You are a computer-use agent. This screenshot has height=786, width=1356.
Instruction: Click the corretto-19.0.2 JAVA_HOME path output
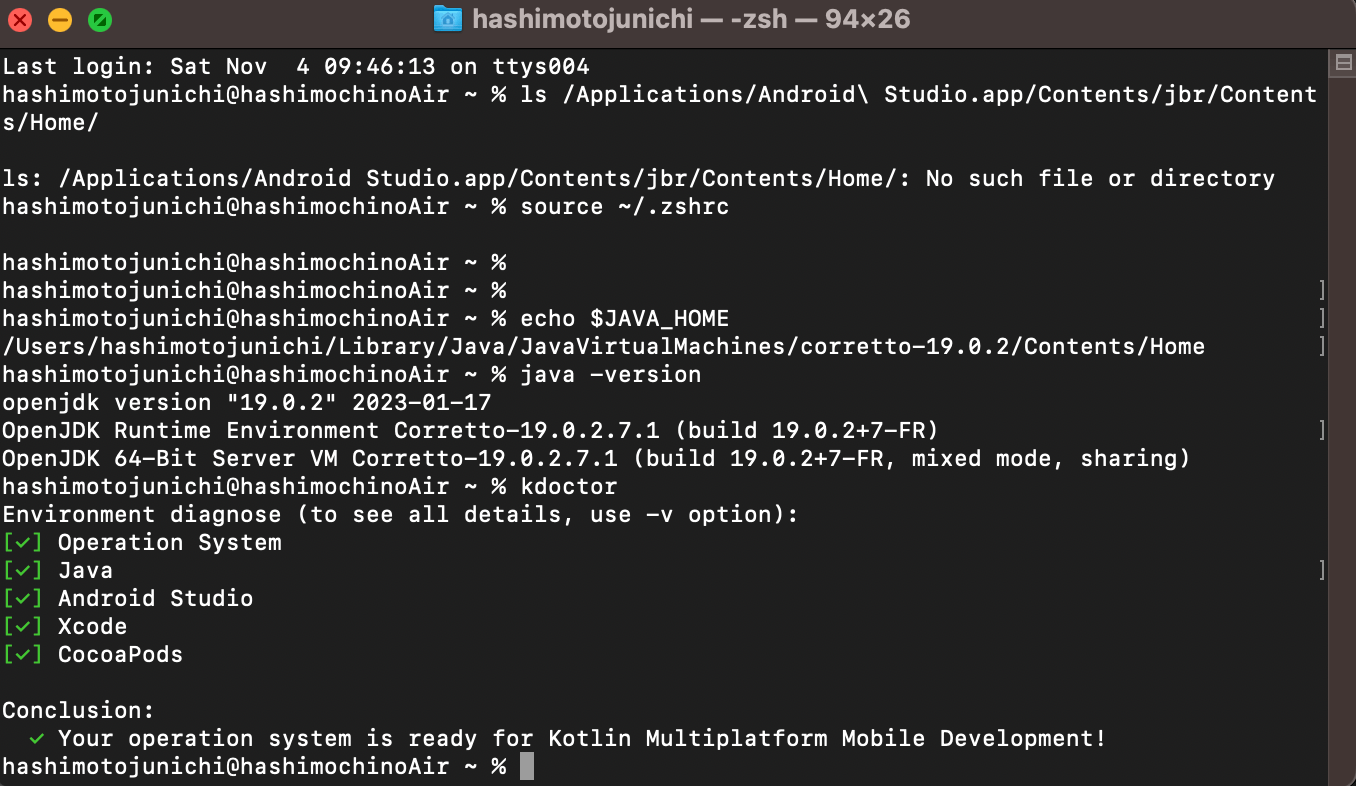coord(603,347)
